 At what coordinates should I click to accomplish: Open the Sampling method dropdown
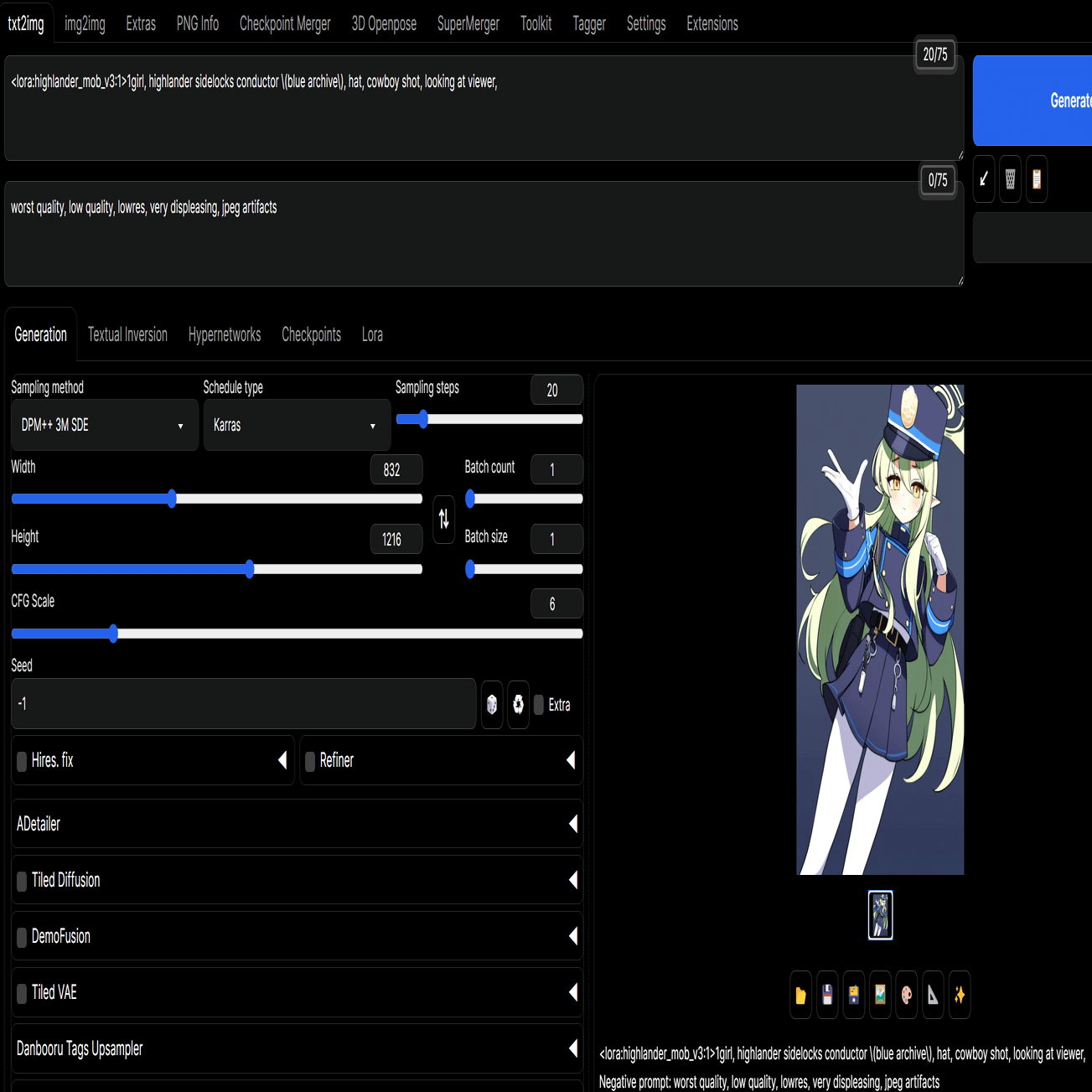pyautogui.click(x=105, y=425)
